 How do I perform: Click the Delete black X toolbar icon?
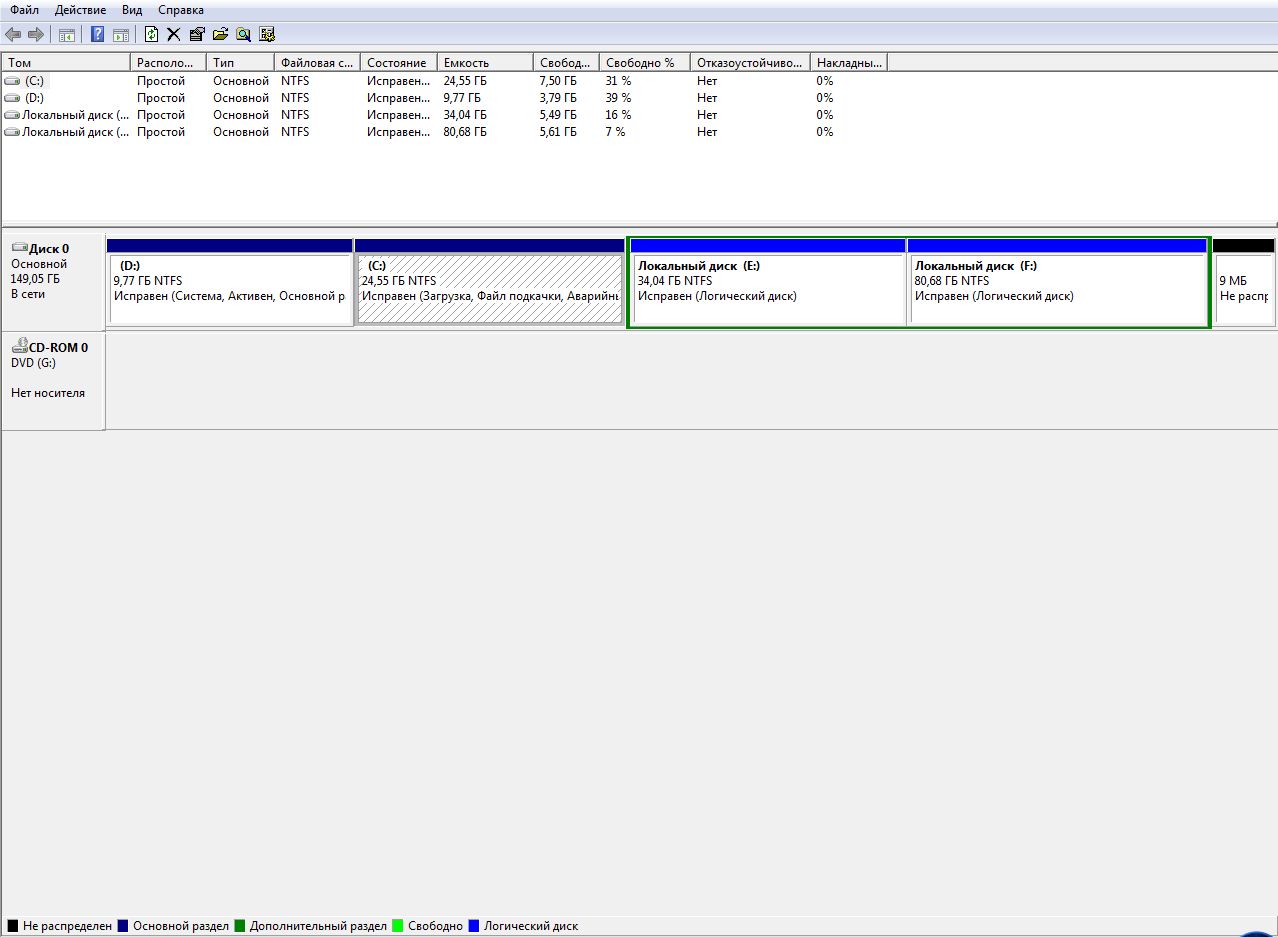pos(174,35)
